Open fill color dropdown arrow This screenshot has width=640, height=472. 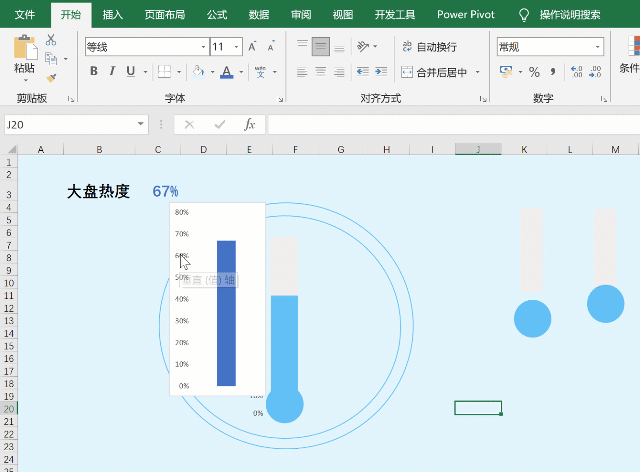[x=212, y=72]
